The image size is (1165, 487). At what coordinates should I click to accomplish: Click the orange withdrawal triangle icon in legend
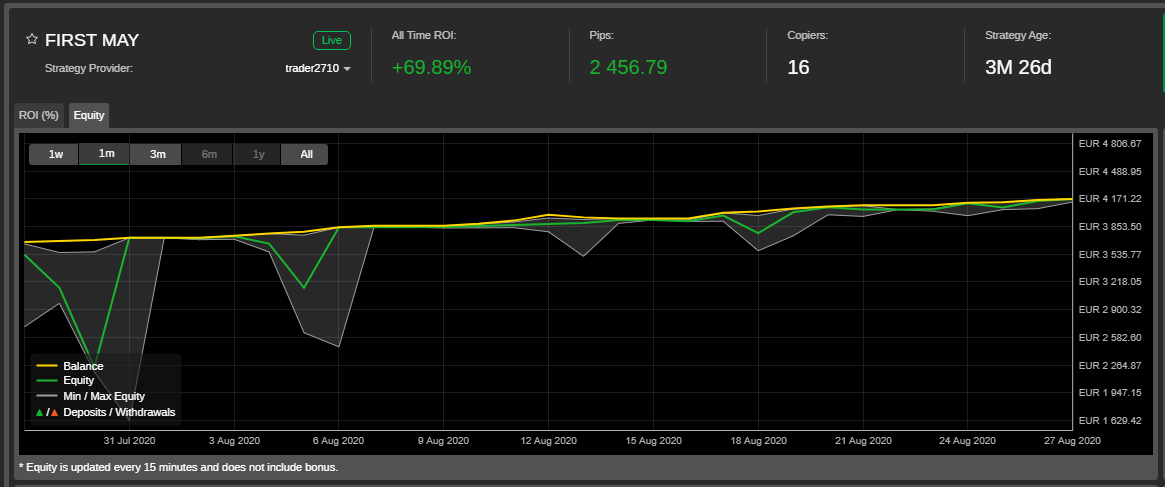[x=54, y=412]
